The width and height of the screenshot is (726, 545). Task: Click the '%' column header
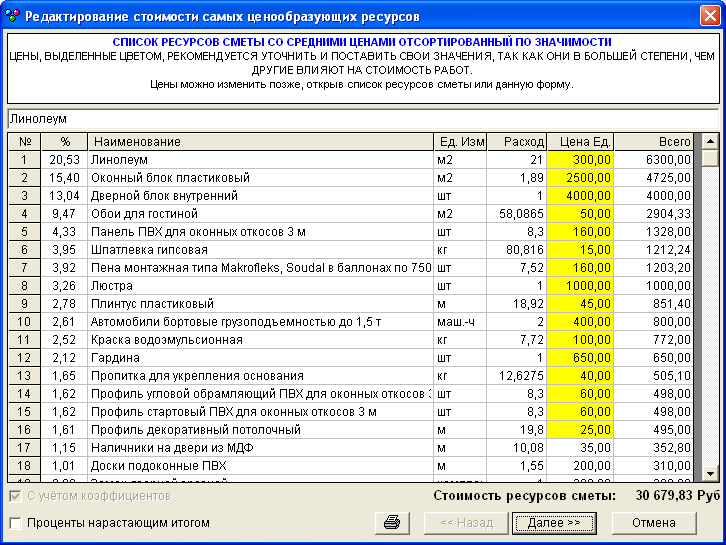pos(65,142)
